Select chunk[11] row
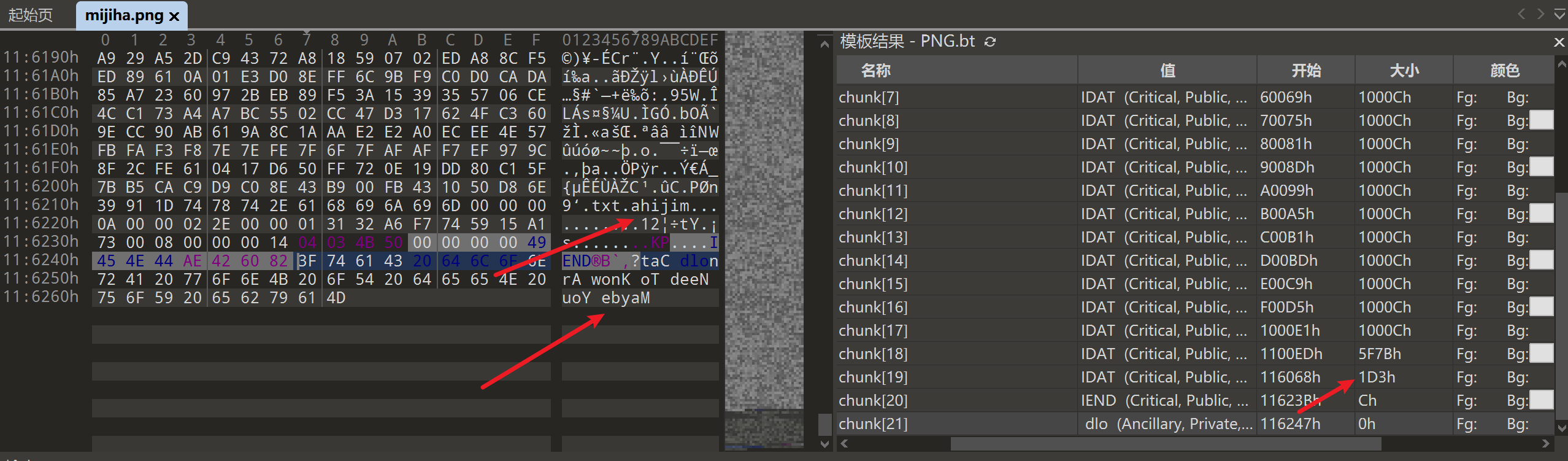The width and height of the screenshot is (1568, 461). [x=1195, y=190]
